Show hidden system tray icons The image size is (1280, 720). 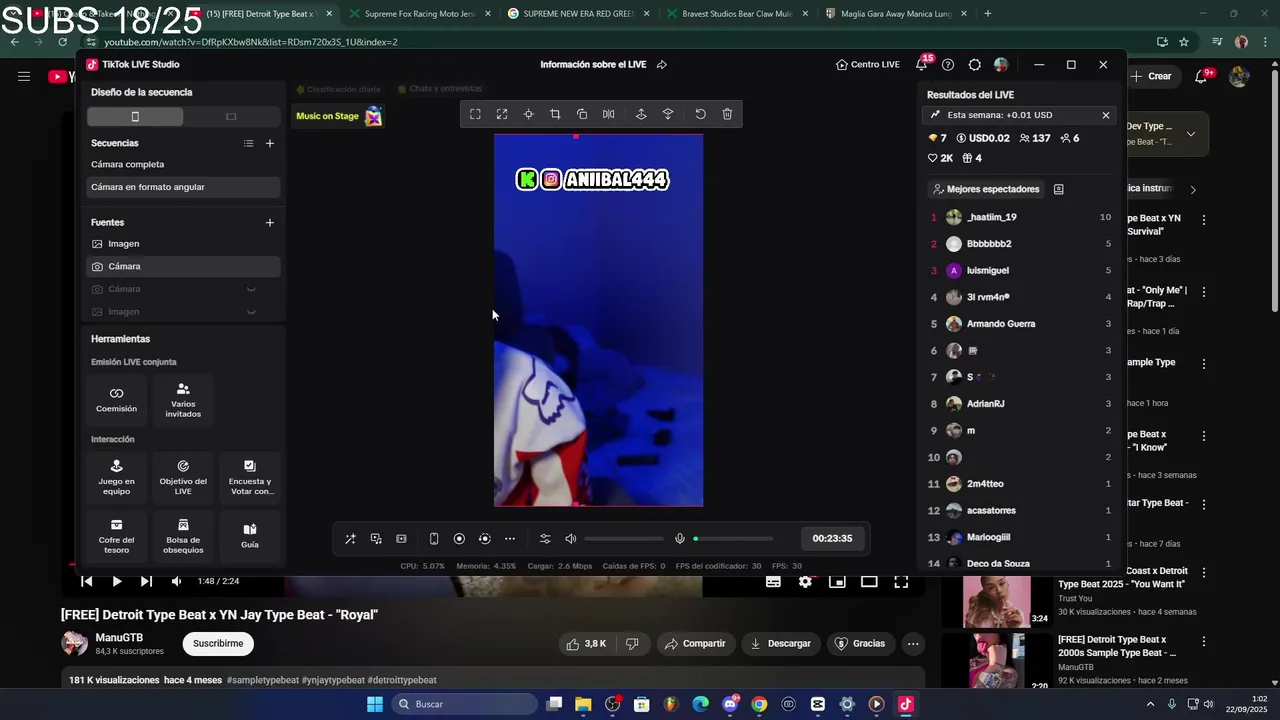[1150, 704]
